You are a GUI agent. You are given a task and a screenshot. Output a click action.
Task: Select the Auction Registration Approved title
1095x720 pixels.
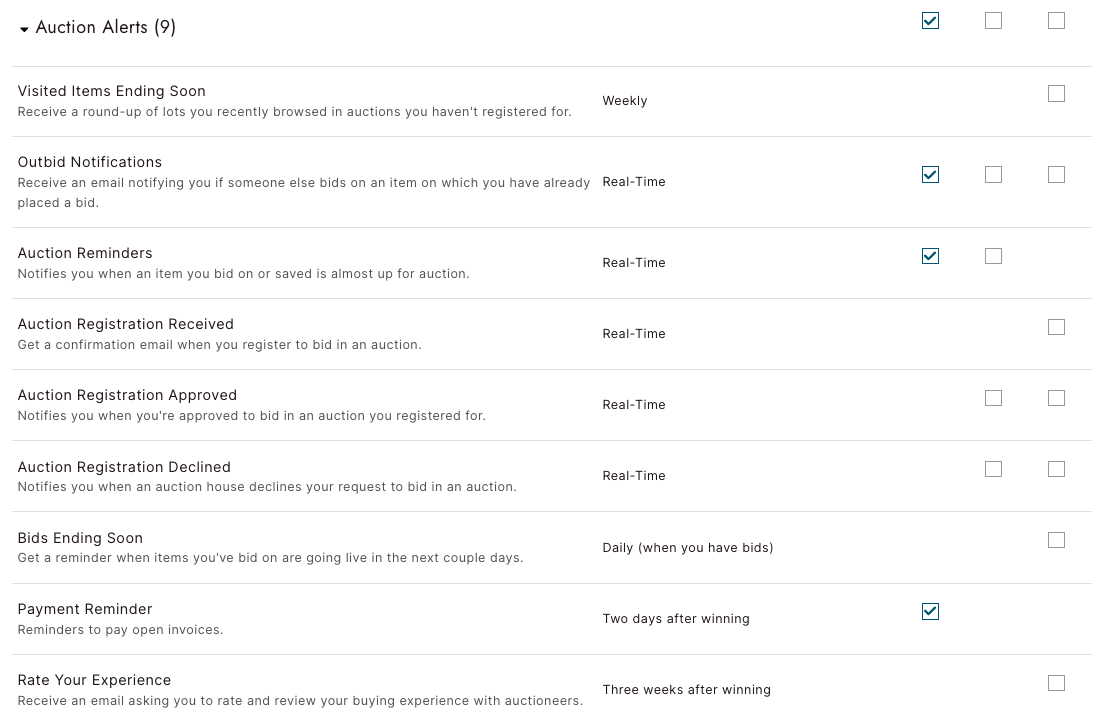127,395
